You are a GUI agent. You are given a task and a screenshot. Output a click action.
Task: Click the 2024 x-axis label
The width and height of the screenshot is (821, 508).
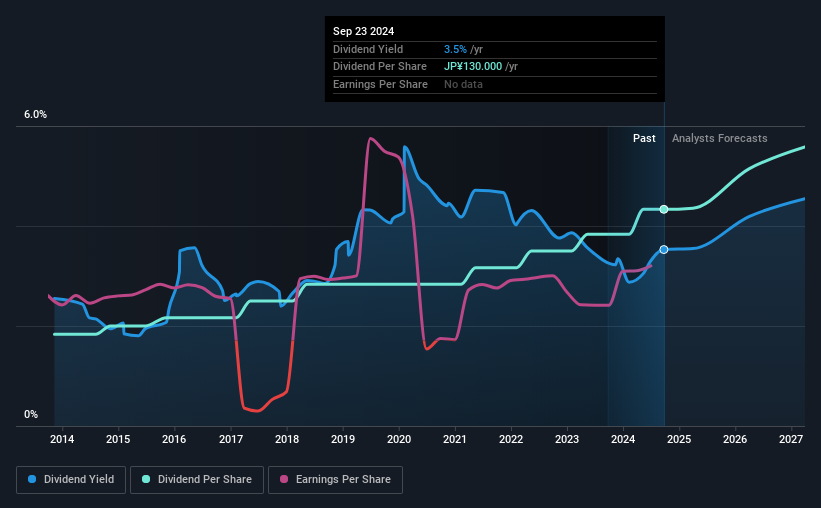623,439
